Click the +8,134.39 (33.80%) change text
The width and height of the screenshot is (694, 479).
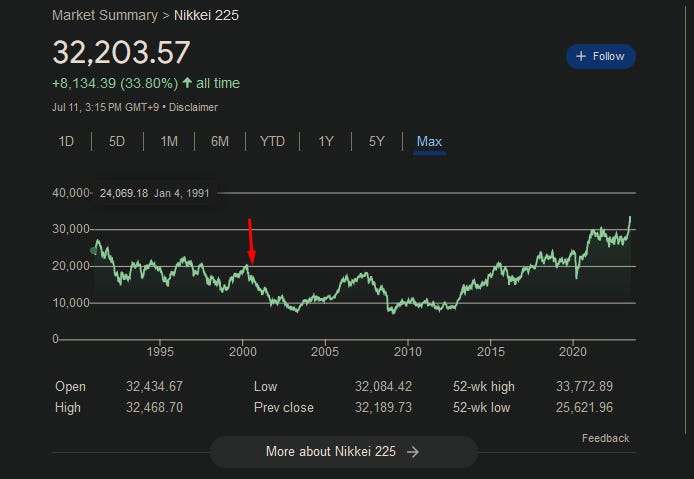coord(115,83)
